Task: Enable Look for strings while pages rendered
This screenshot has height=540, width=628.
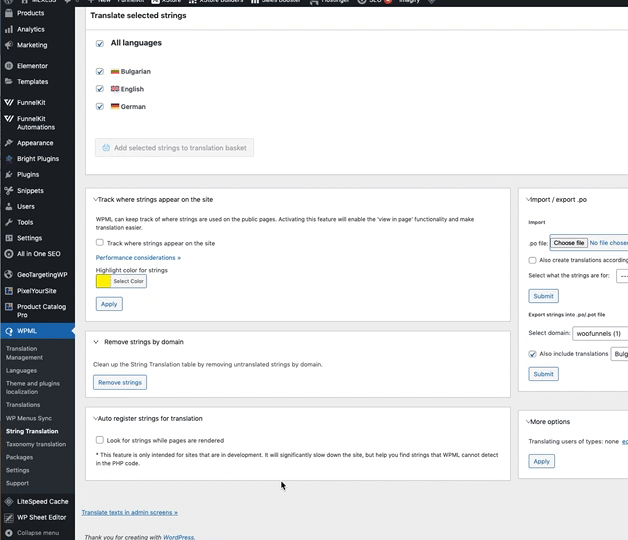Action: (x=100, y=440)
